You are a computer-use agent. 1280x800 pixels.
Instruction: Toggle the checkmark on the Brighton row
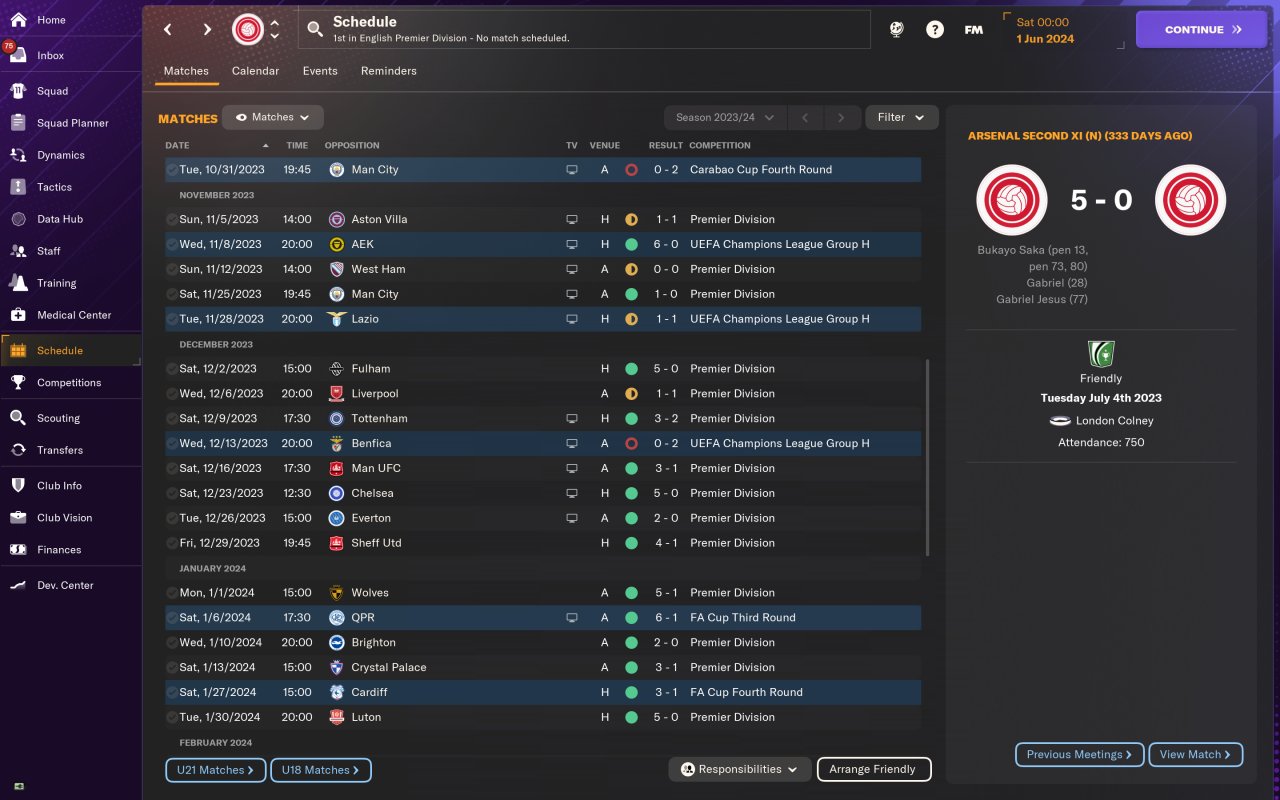[172, 643]
